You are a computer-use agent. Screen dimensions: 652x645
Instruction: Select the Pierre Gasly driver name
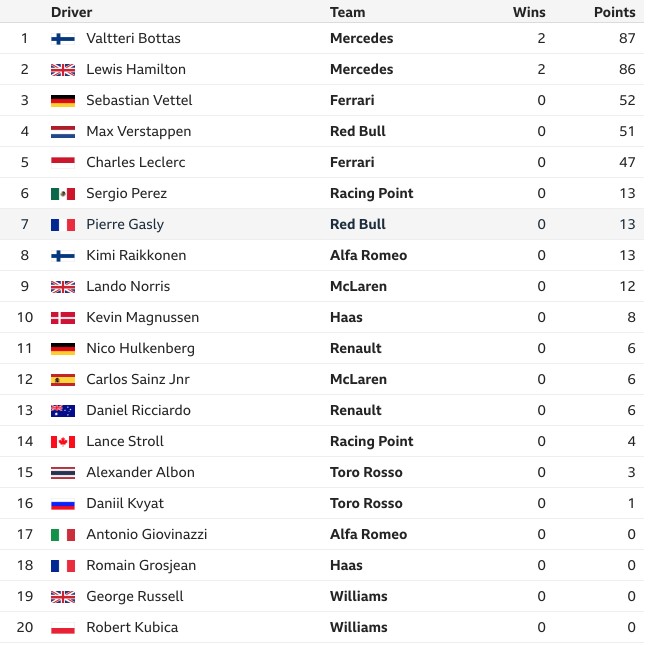[125, 225]
